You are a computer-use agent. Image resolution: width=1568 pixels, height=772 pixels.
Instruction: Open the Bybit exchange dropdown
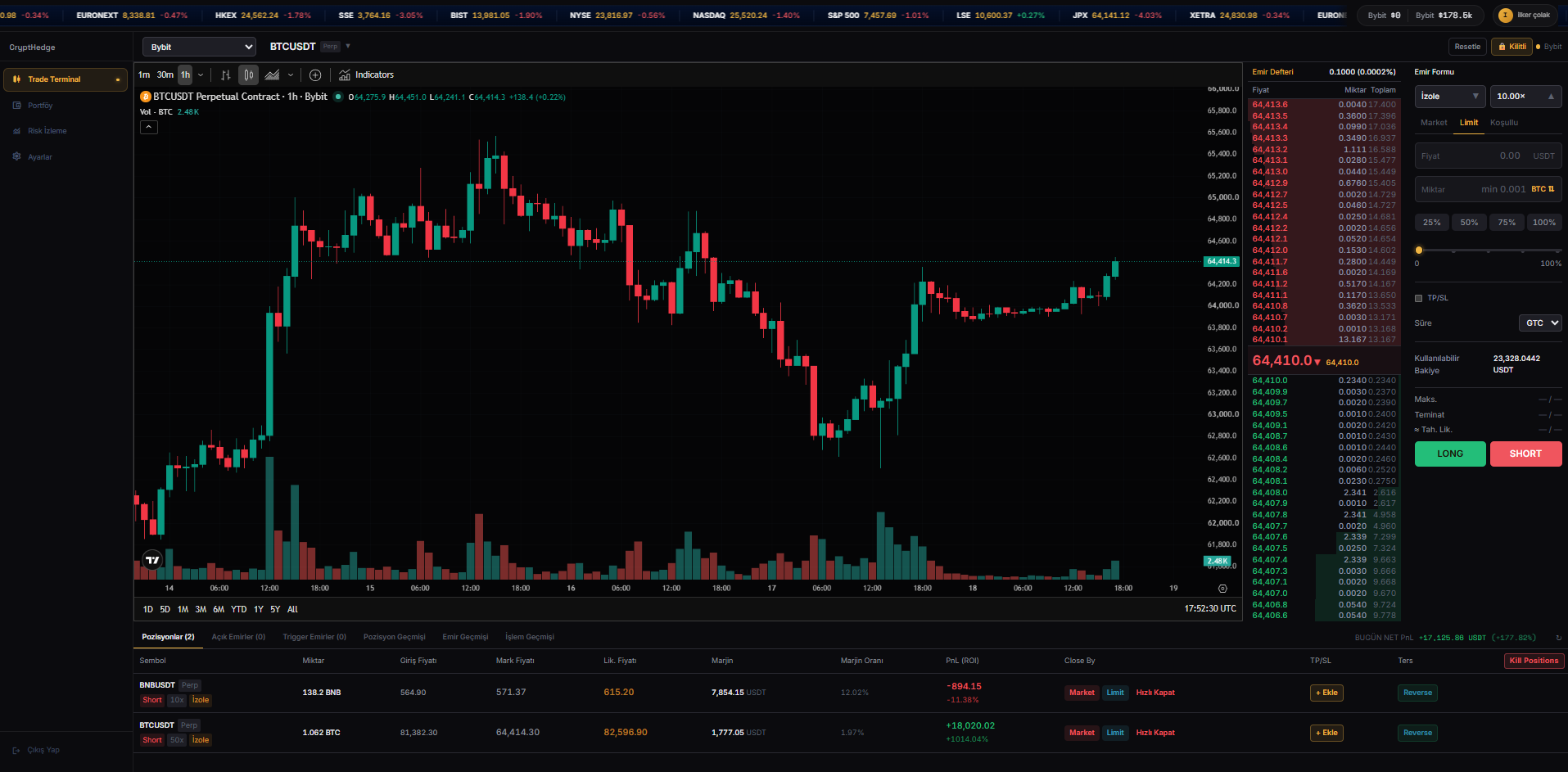tap(199, 47)
